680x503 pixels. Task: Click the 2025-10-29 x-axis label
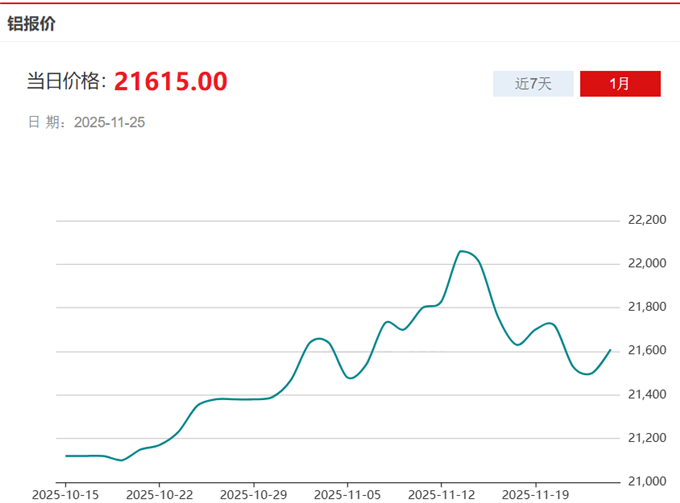253,494
